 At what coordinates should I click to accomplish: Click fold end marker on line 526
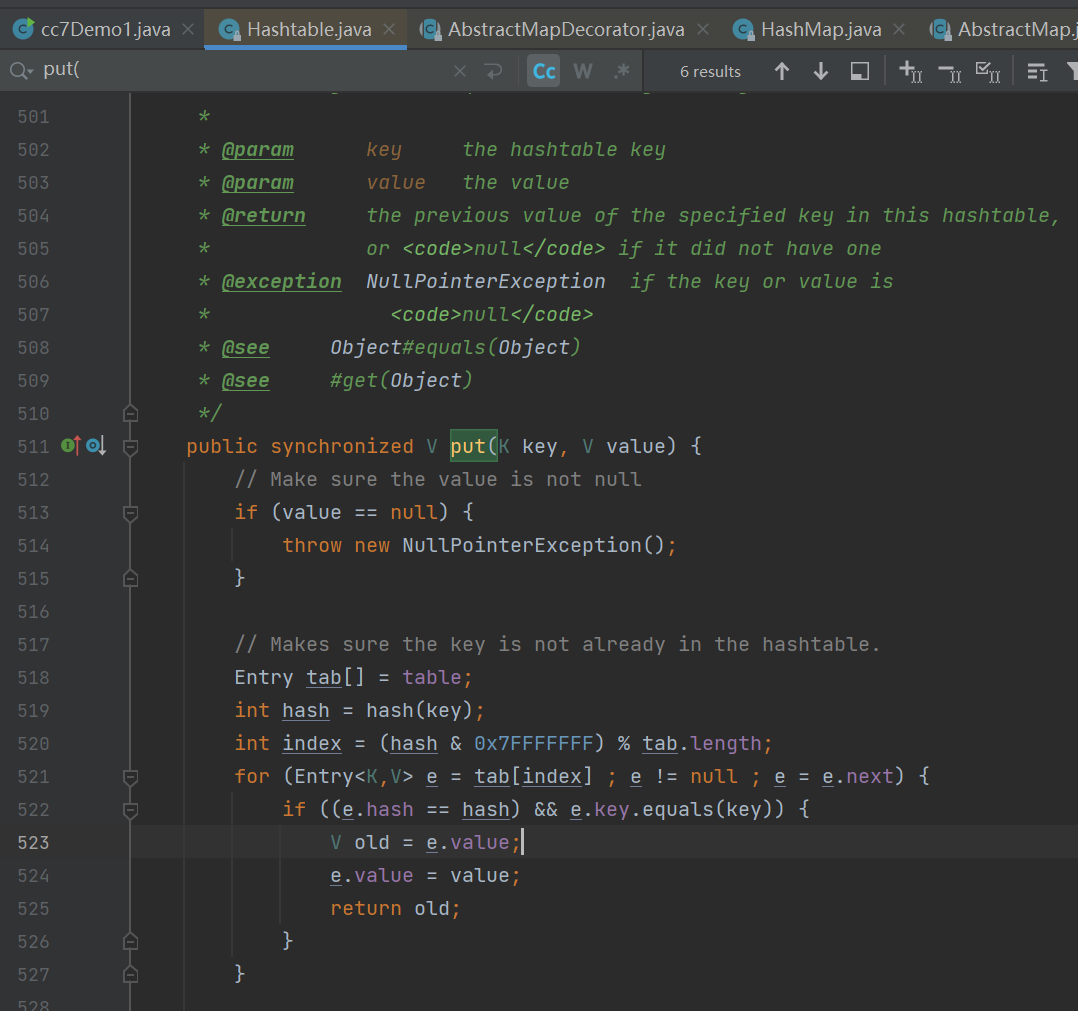[x=130, y=942]
